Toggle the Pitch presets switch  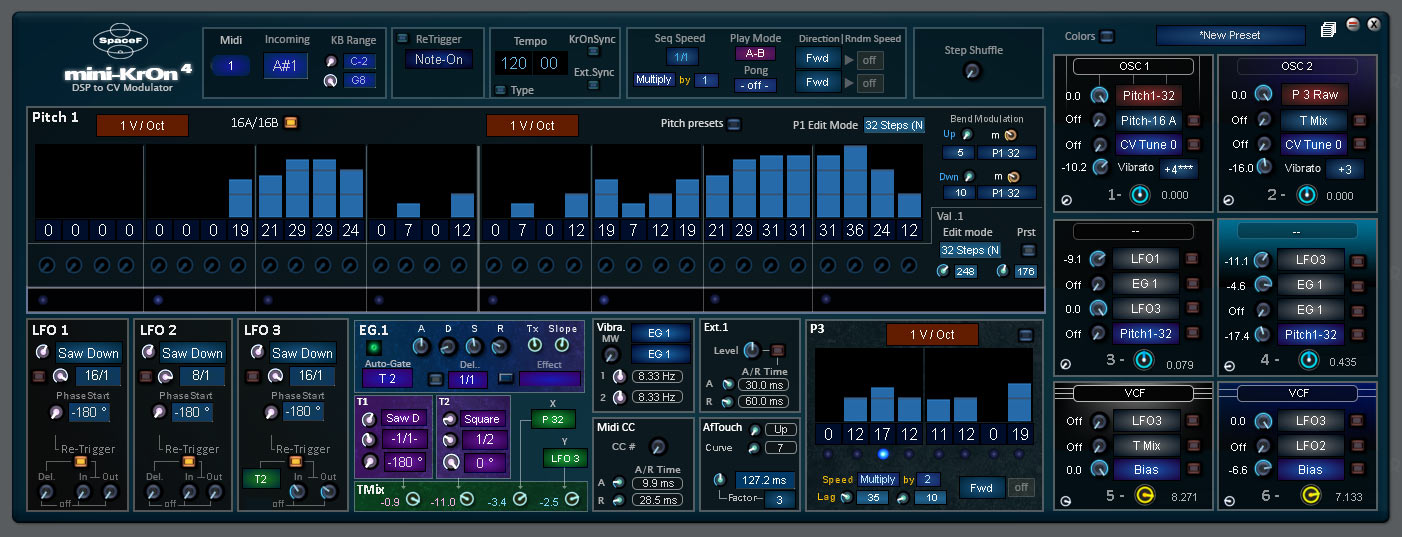click(x=735, y=124)
